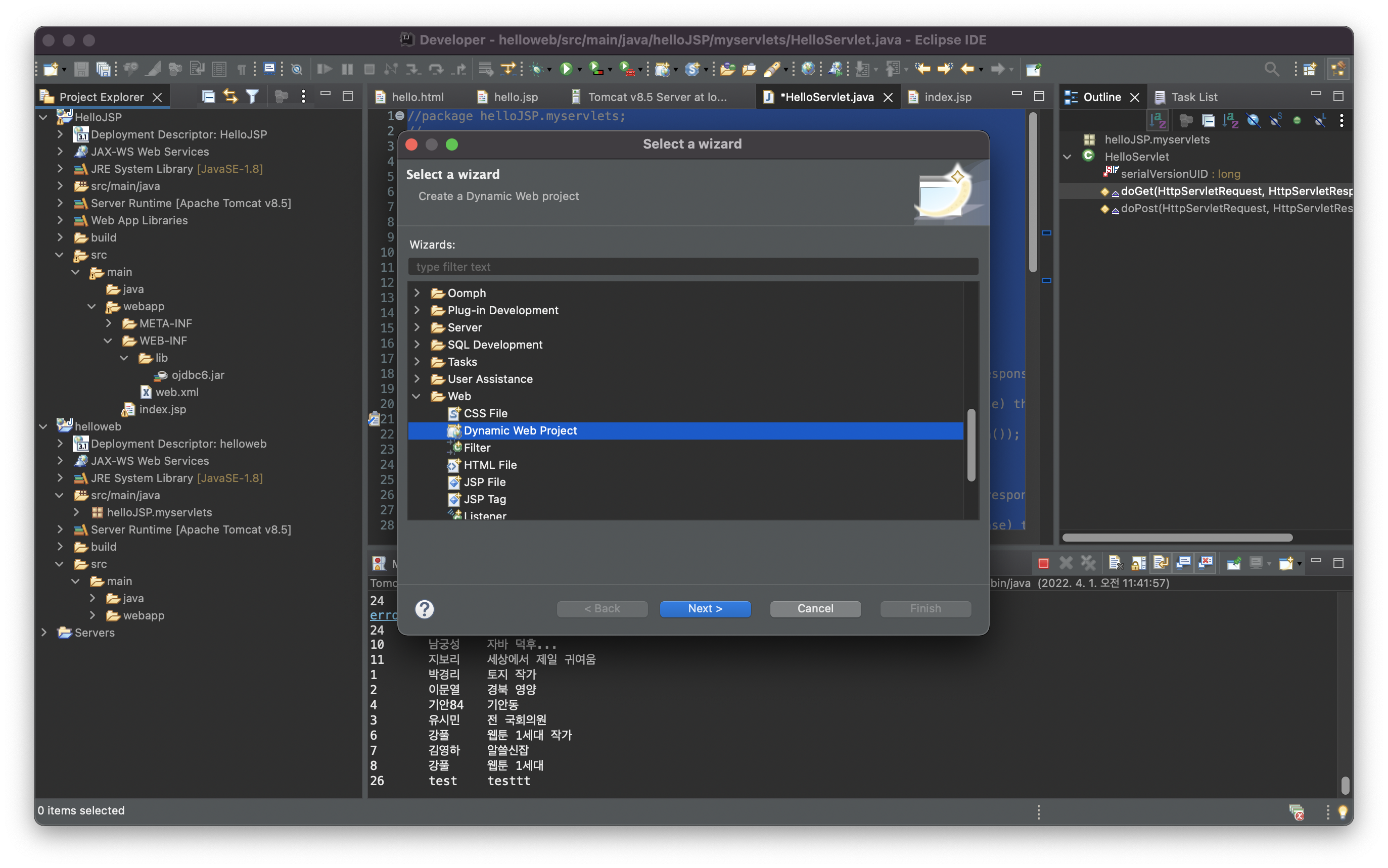Click the help question mark in wizard

coord(425,608)
